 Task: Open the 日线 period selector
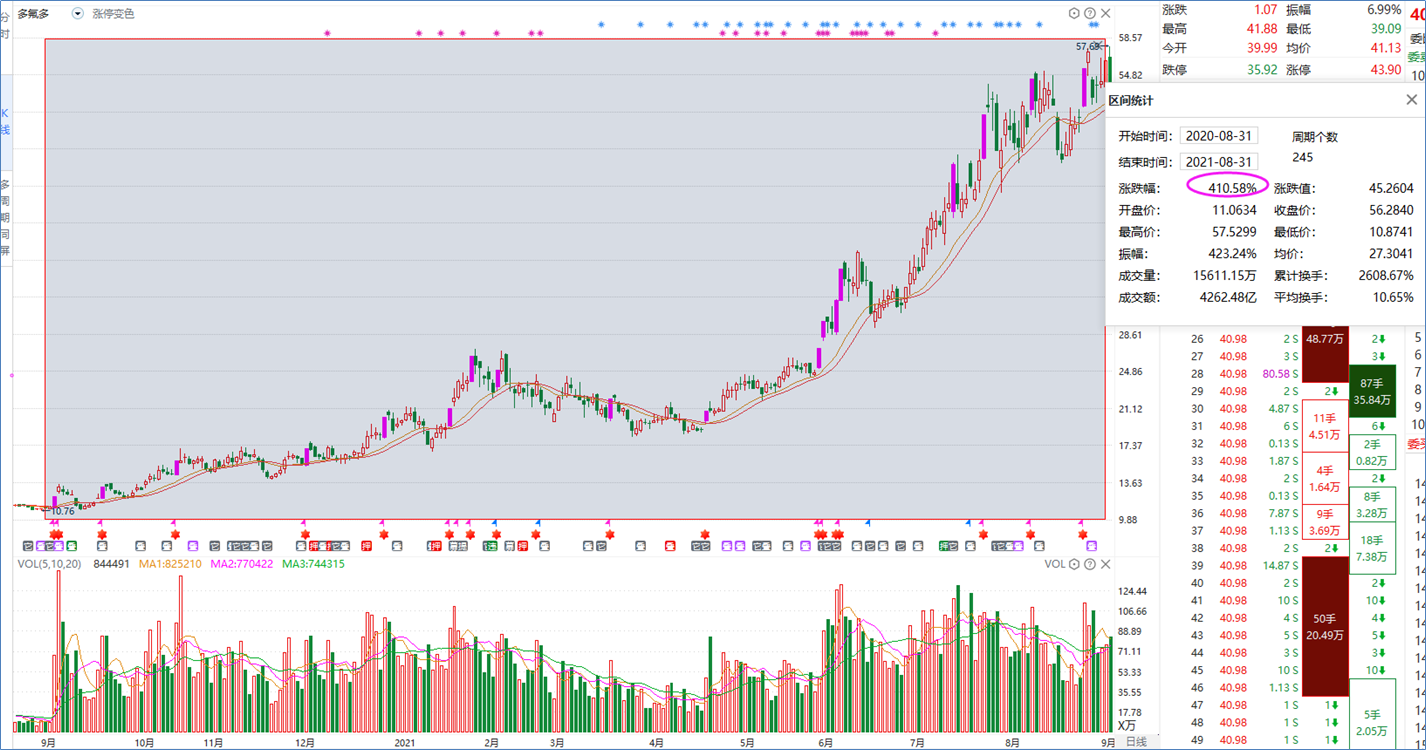(x=1136, y=742)
